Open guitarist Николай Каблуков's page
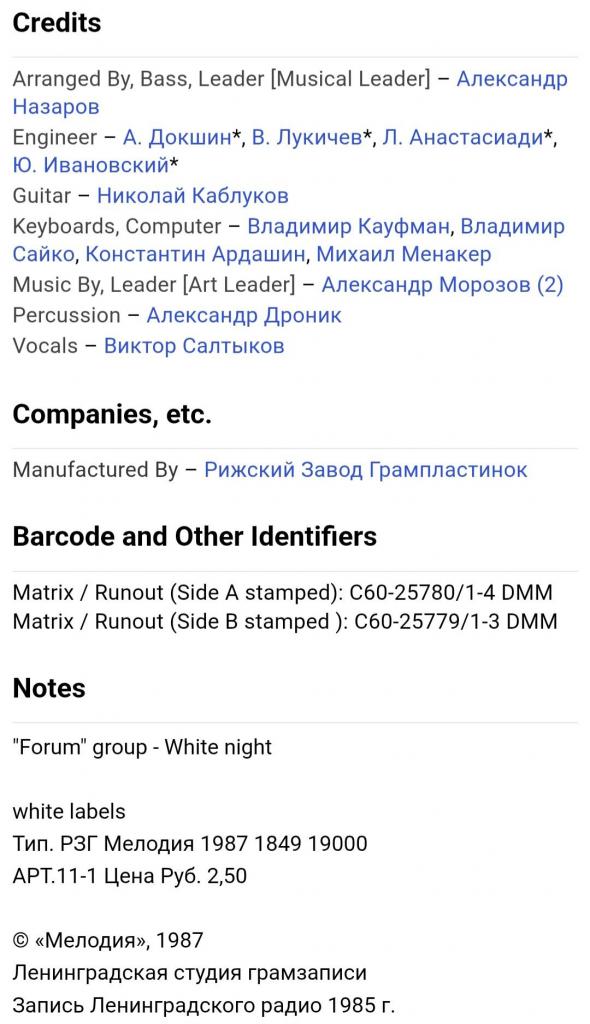 click(x=193, y=195)
